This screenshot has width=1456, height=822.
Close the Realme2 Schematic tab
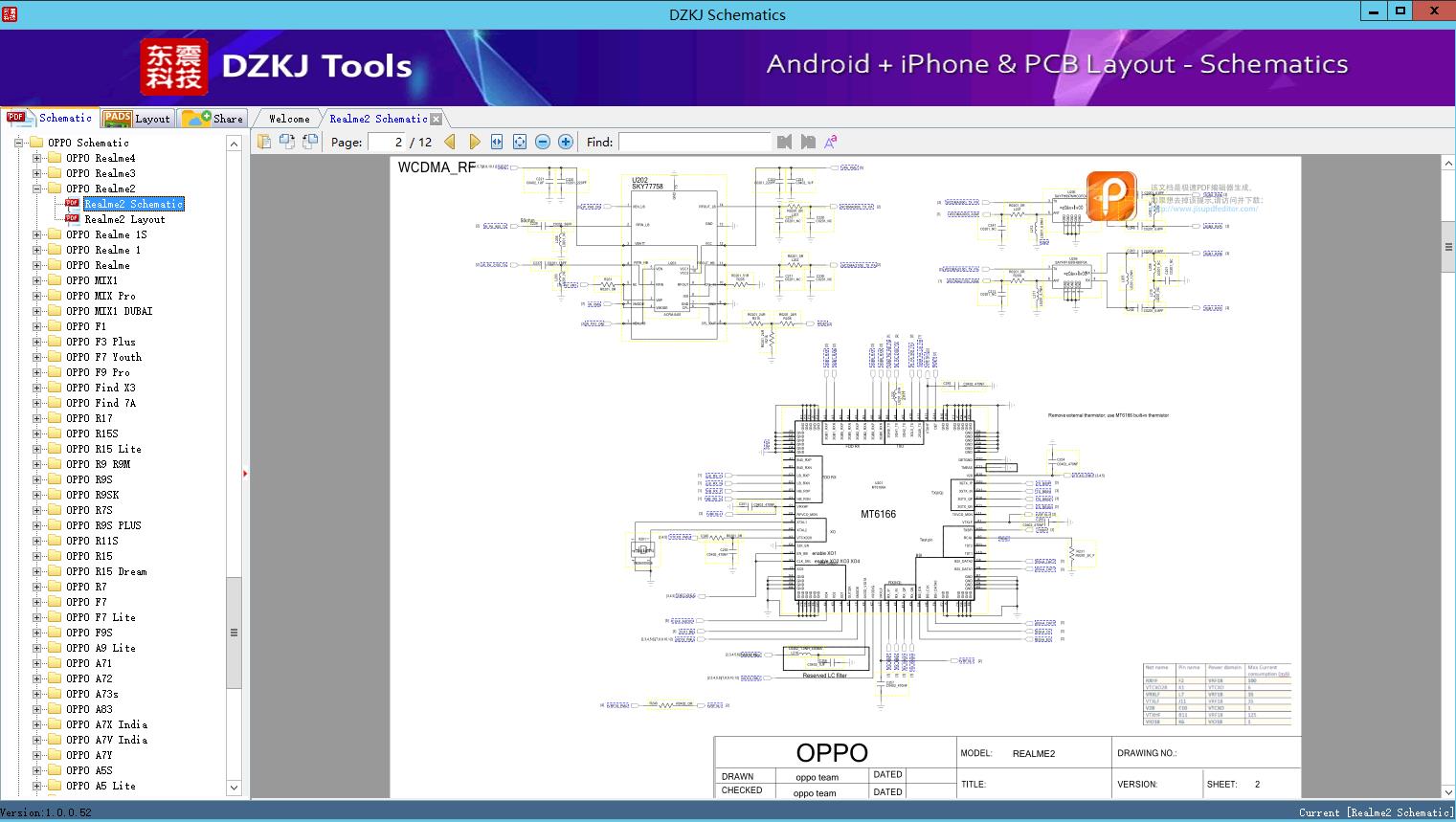point(437,119)
